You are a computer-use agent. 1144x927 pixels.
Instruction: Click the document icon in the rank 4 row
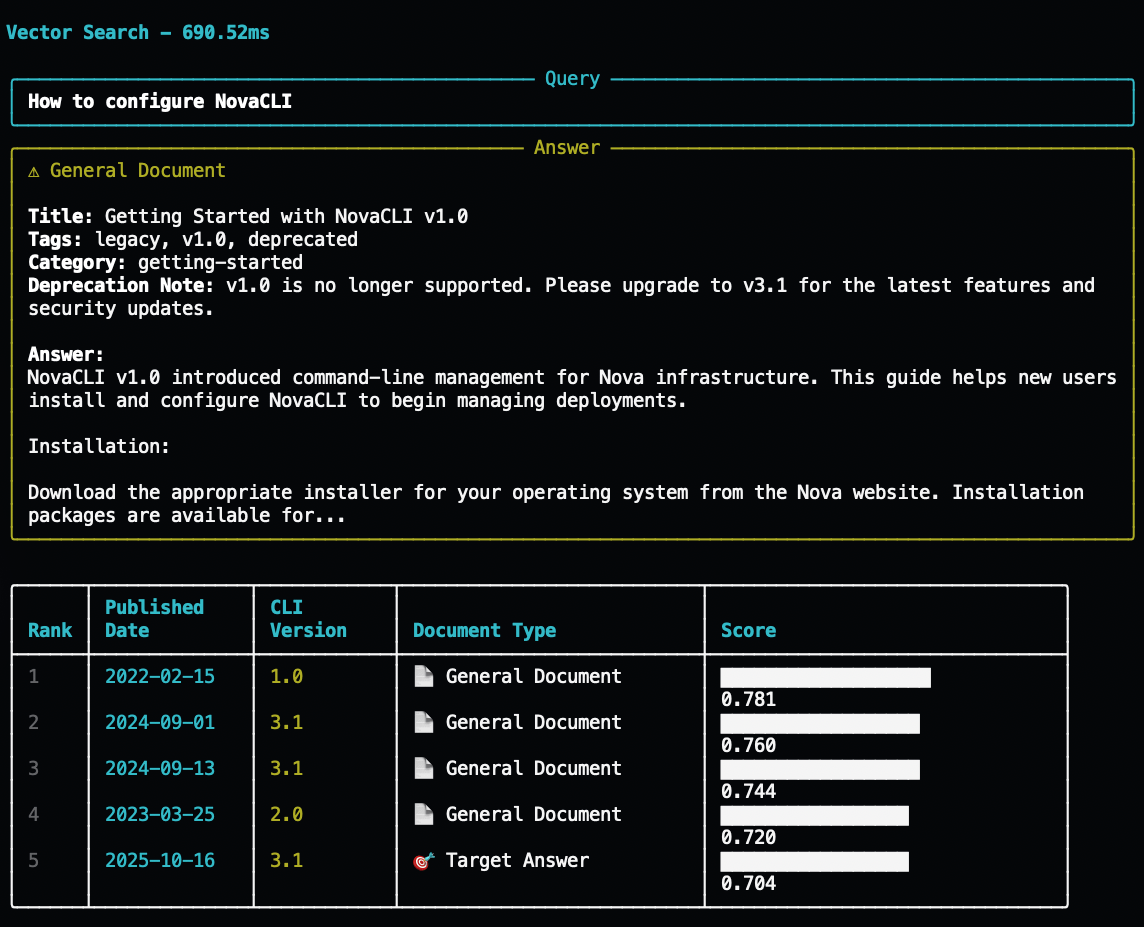[424, 815]
